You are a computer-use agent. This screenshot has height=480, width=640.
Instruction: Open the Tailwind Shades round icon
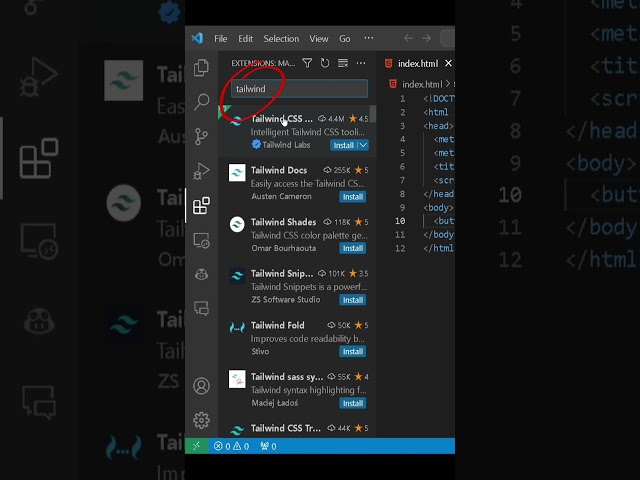[237, 224]
